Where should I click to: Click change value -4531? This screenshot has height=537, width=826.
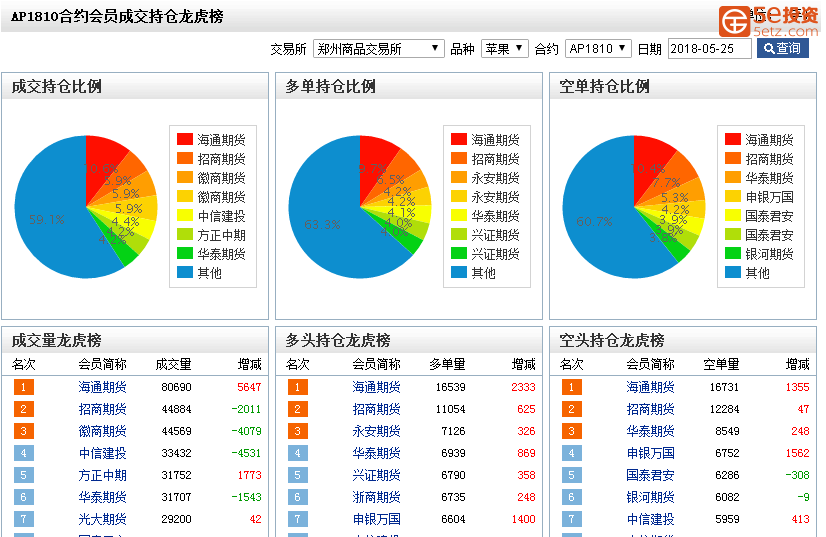point(247,453)
